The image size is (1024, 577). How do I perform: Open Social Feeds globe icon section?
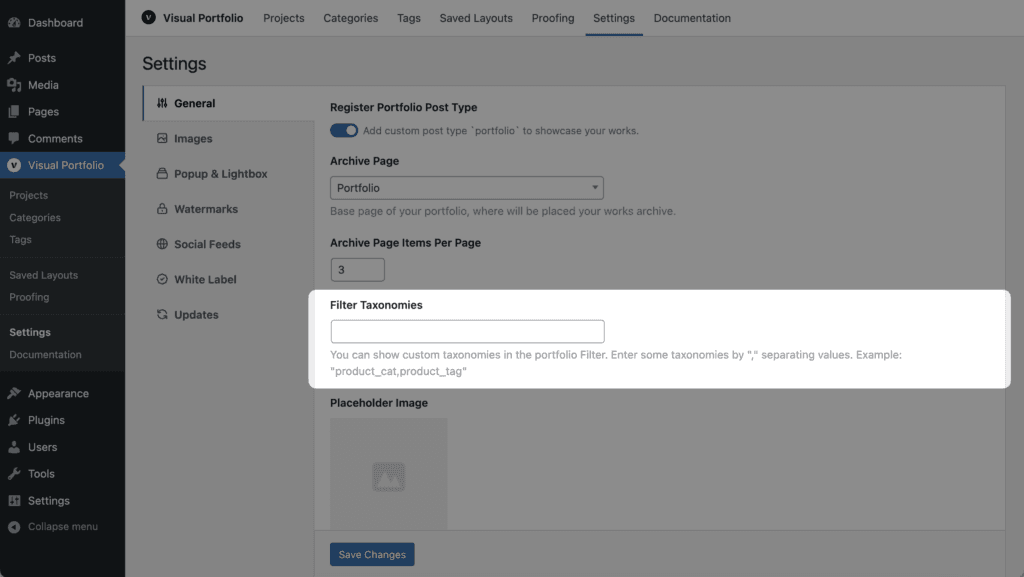click(x=162, y=244)
